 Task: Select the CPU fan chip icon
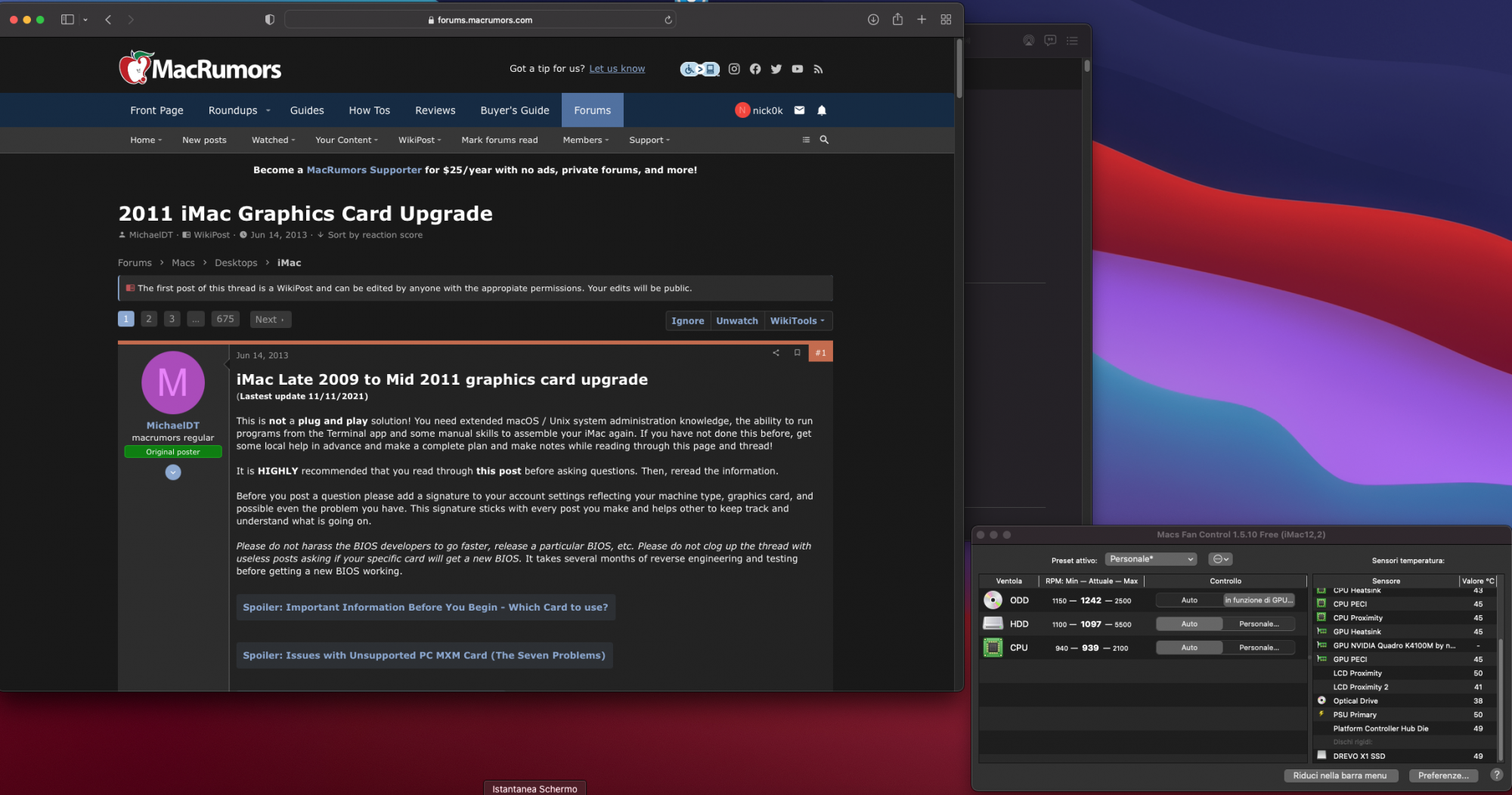pyautogui.click(x=993, y=648)
